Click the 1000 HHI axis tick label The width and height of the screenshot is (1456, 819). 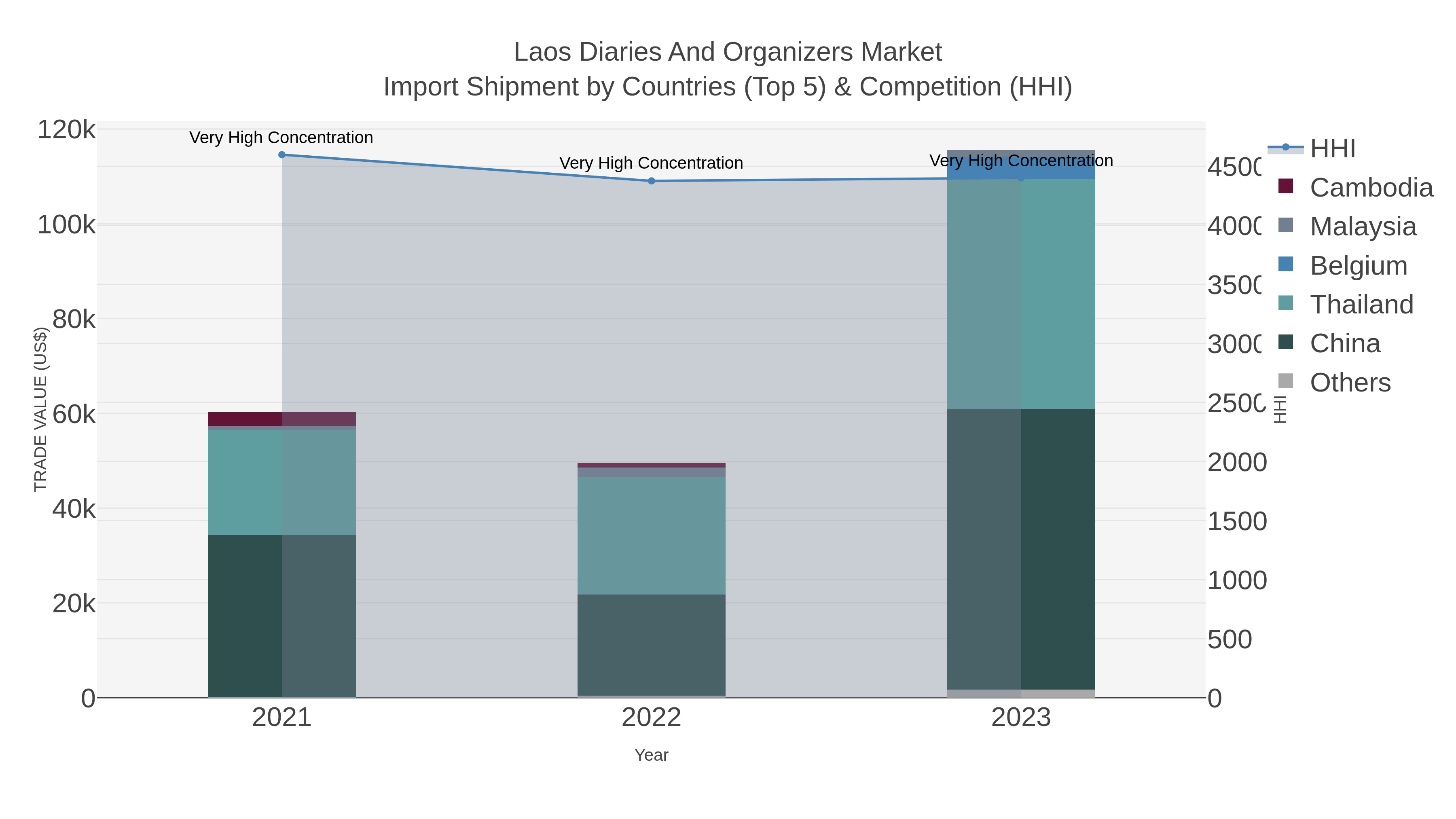[x=1237, y=580]
